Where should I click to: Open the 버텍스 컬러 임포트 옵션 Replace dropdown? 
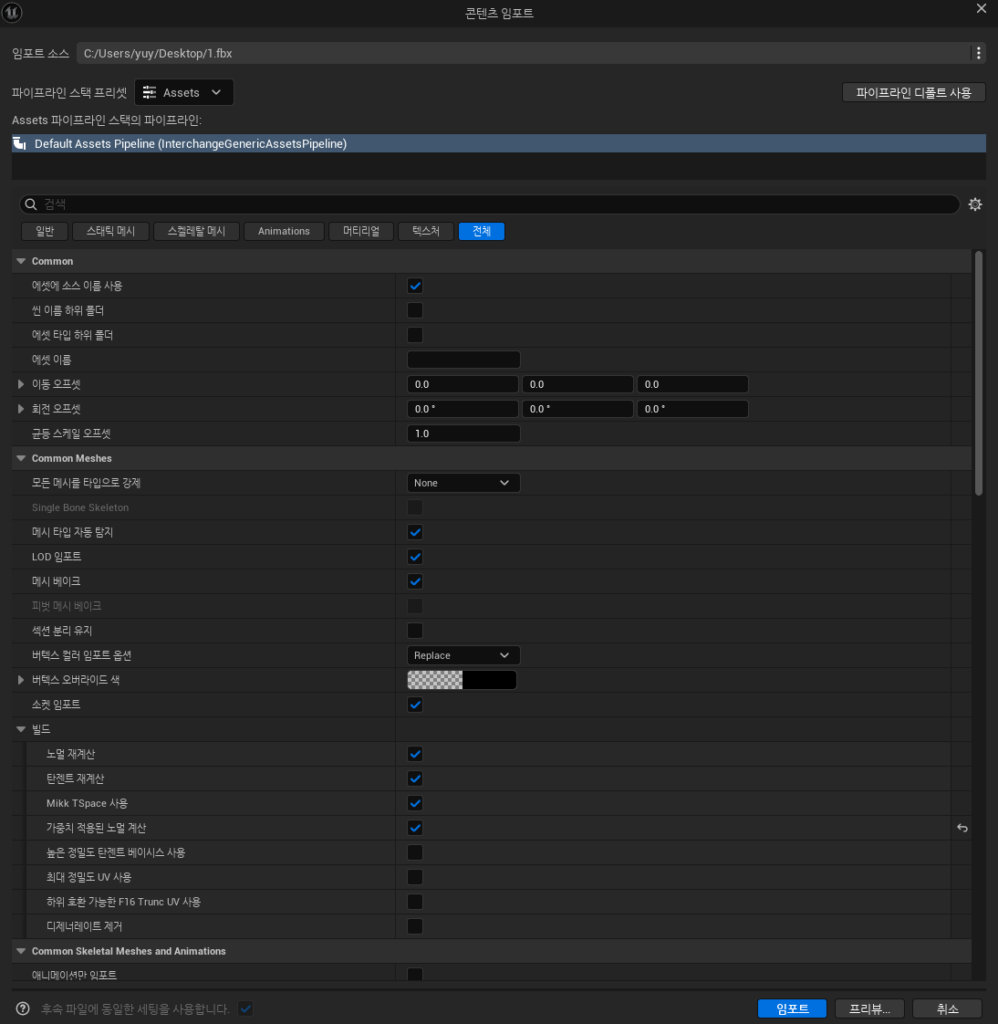pyautogui.click(x=463, y=656)
